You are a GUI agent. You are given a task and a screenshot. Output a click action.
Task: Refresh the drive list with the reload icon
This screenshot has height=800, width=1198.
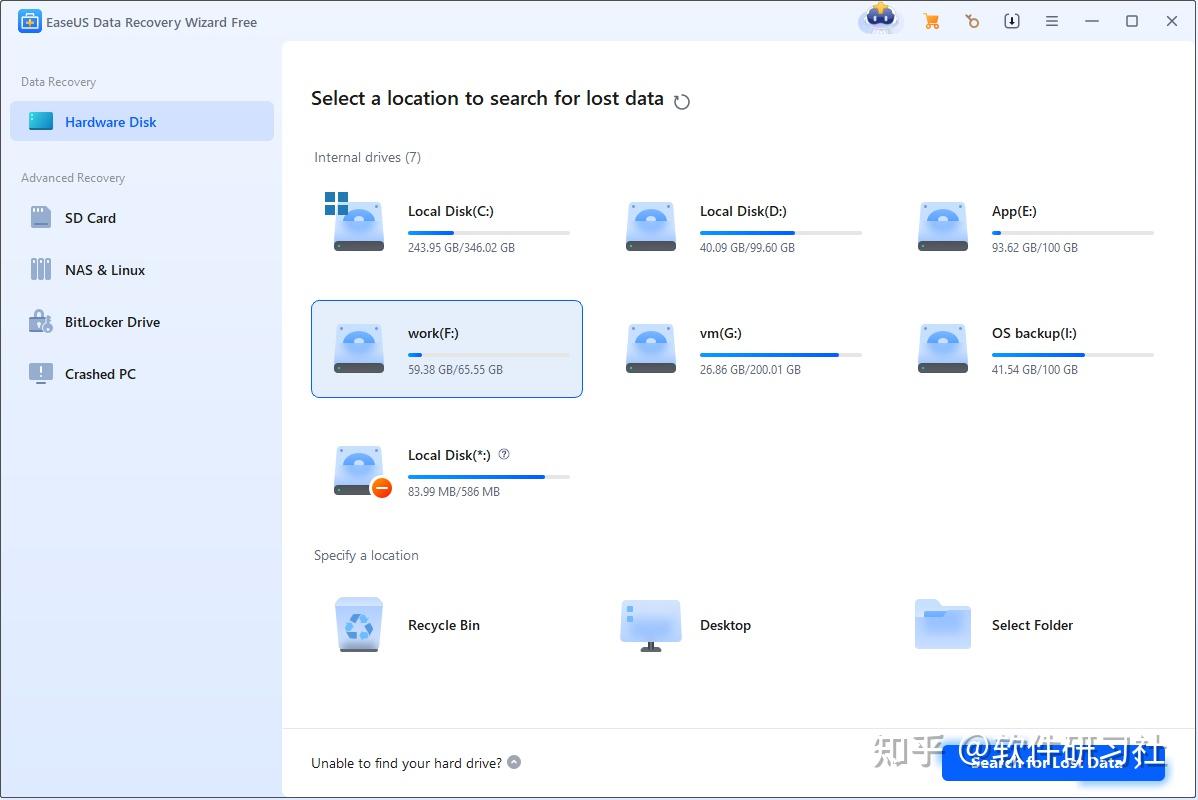[682, 102]
